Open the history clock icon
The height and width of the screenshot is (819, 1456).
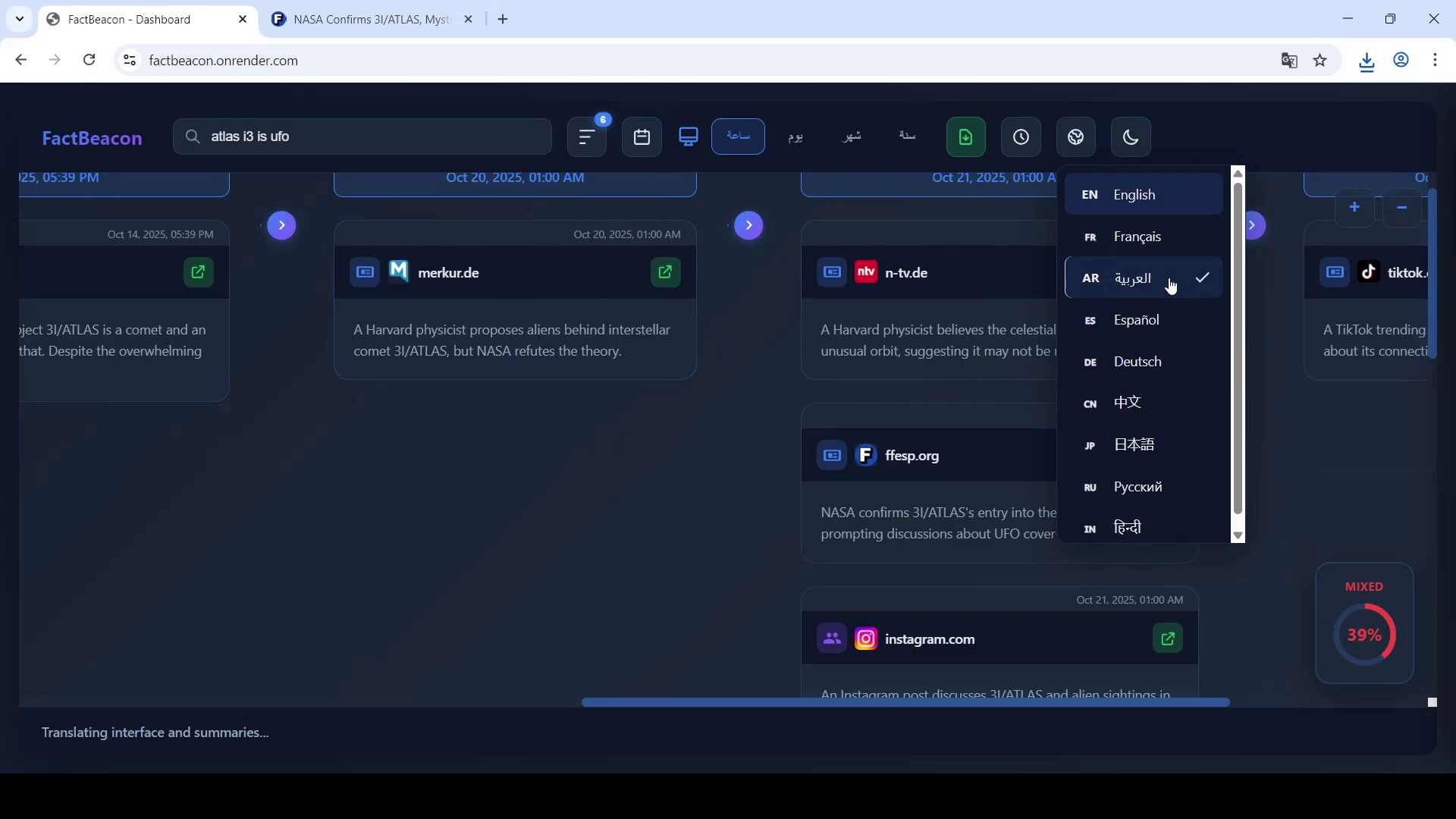[1021, 137]
